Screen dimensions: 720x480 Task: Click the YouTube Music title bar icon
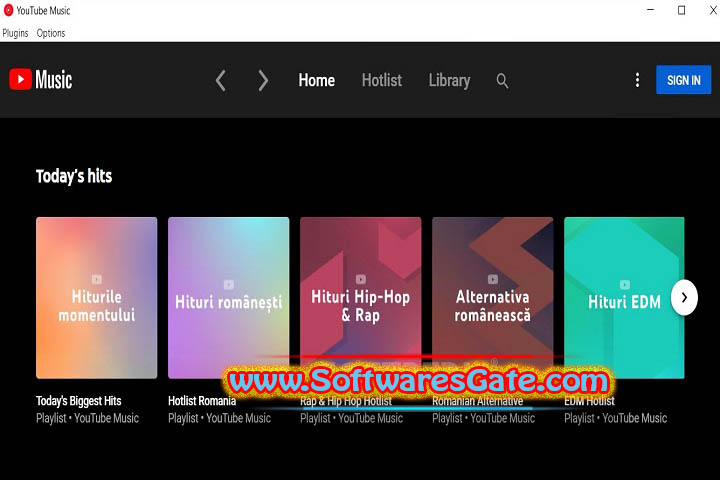[x=8, y=10]
